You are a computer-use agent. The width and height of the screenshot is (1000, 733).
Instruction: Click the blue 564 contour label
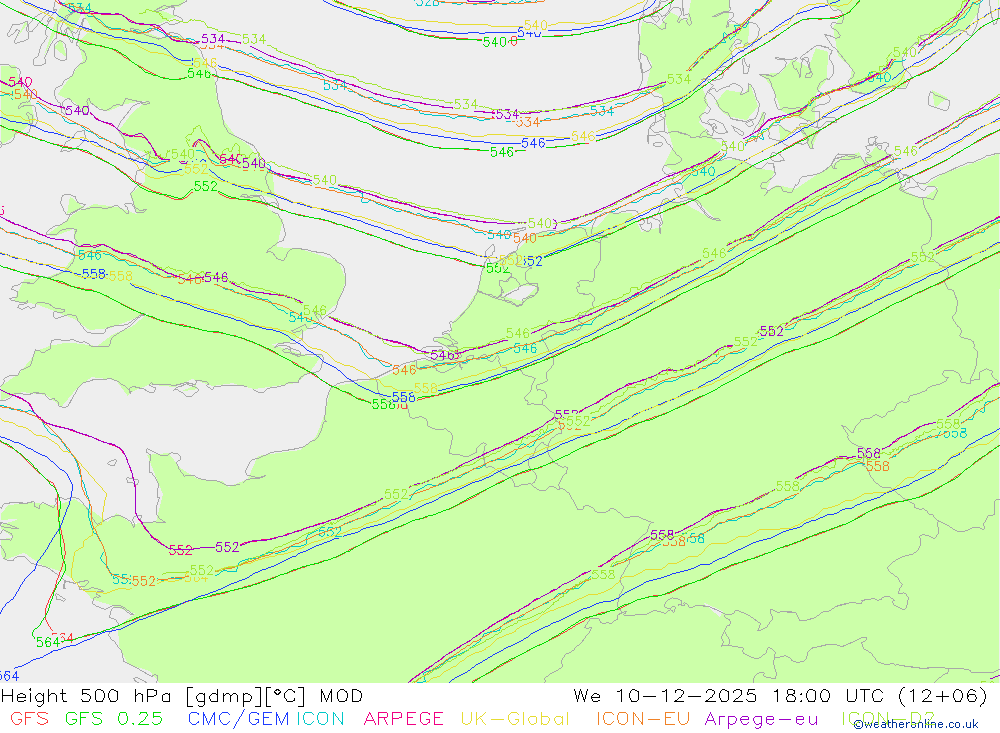(9, 676)
